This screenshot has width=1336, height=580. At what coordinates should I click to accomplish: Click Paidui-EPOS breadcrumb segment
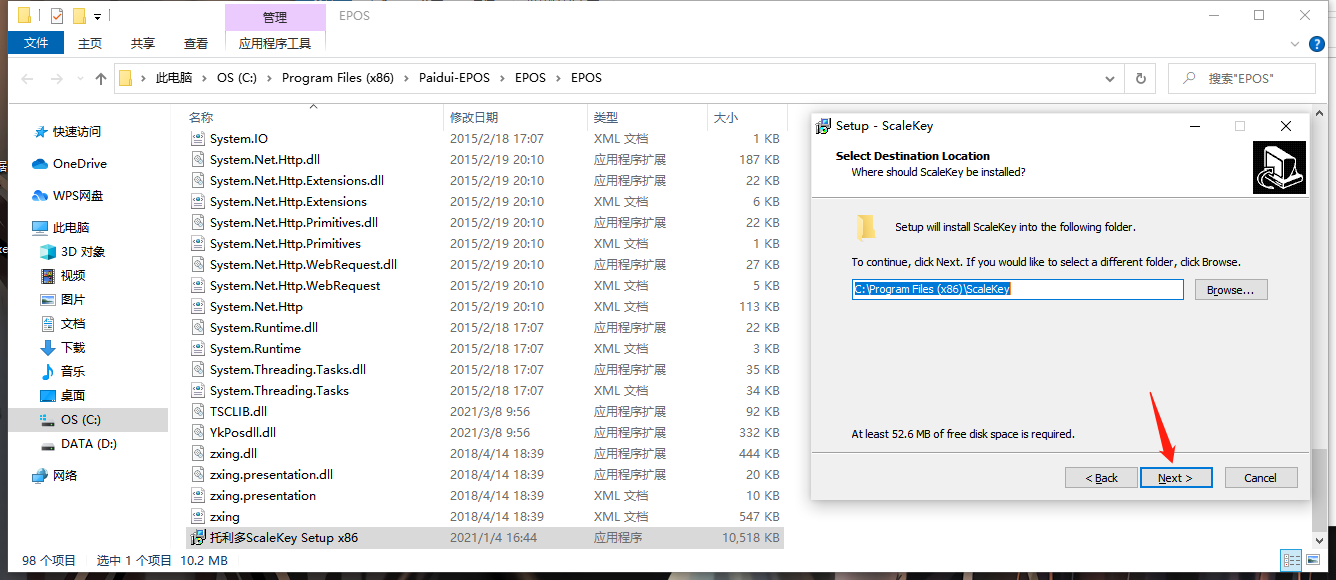point(455,78)
